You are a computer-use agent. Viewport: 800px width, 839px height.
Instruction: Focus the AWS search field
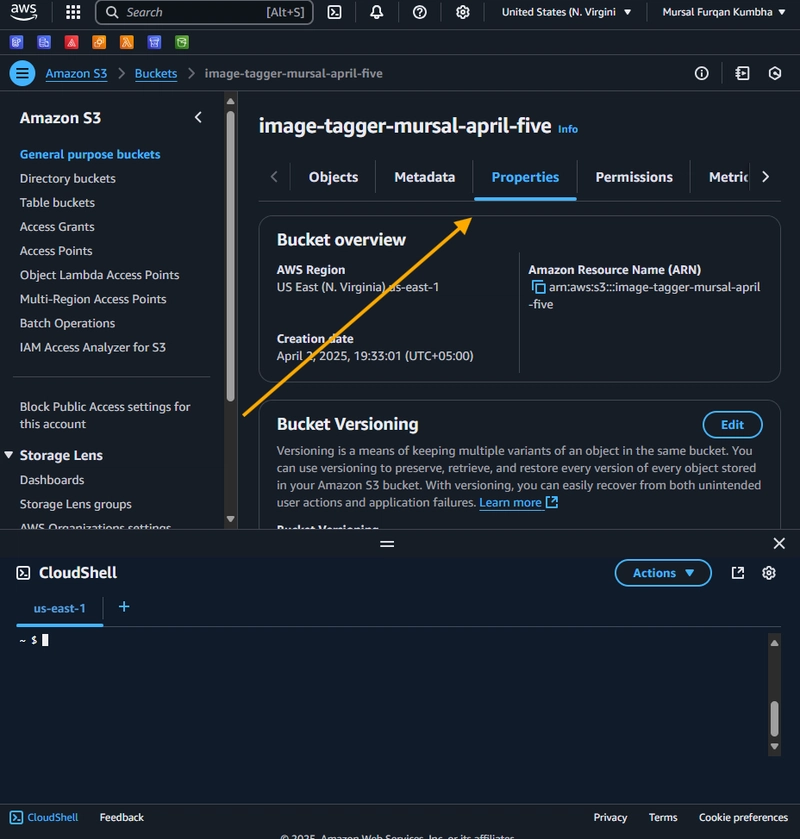coord(204,12)
